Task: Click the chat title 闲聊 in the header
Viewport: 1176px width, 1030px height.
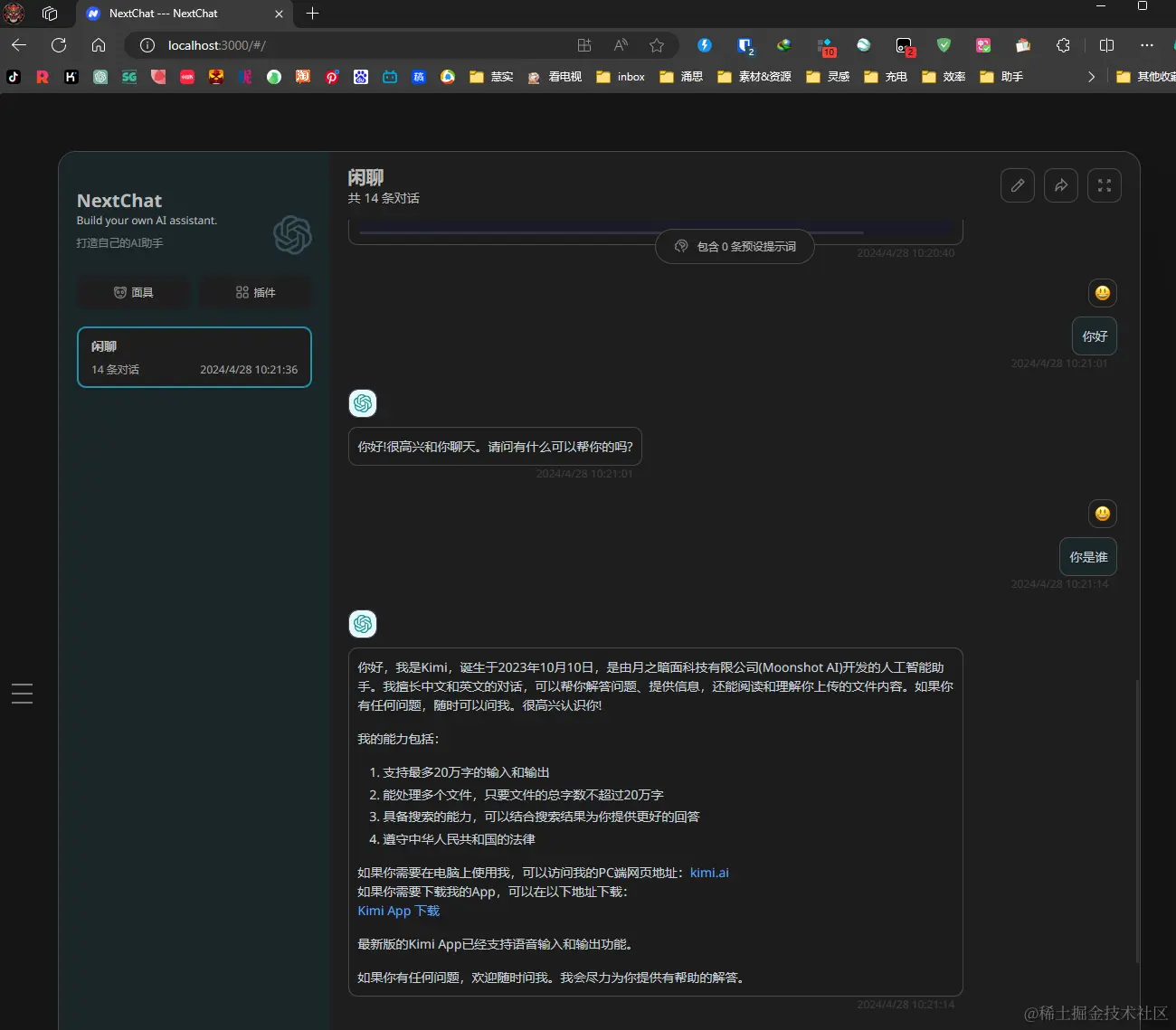Action: 365,177
